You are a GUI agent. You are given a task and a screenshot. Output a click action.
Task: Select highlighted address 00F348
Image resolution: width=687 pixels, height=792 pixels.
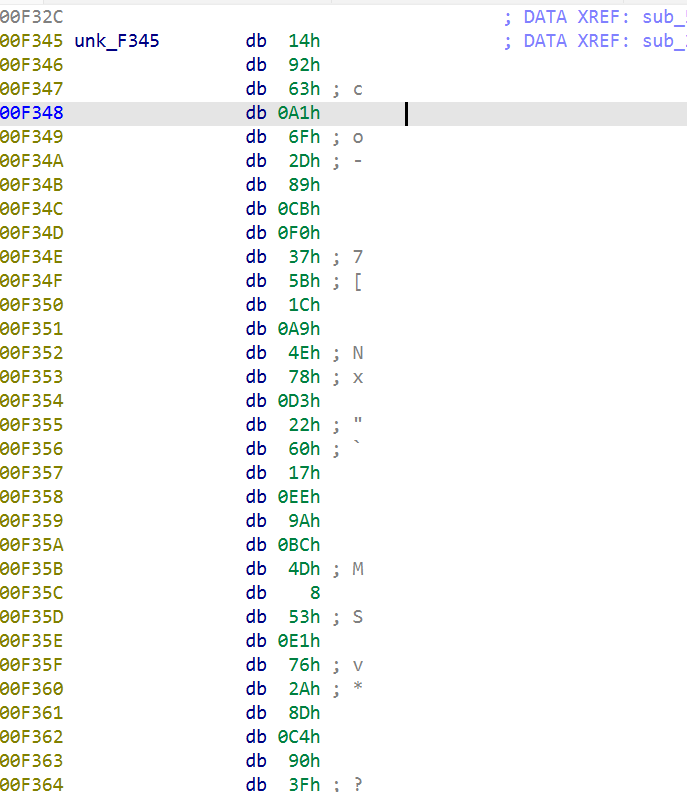31,113
